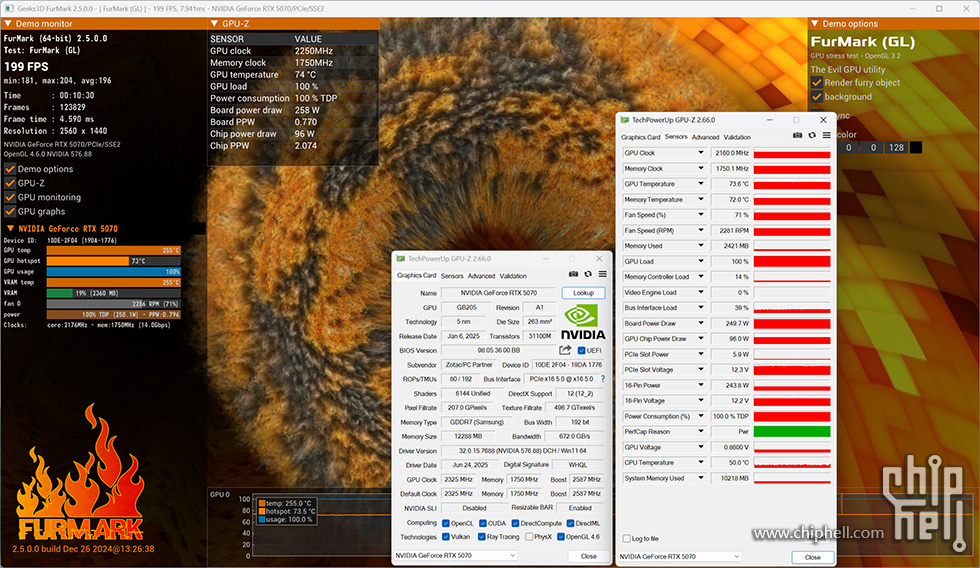Click the NVIDIA logo in GPU-Z
The width and height of the screenshot is (980, 568).
pos(582,322)
